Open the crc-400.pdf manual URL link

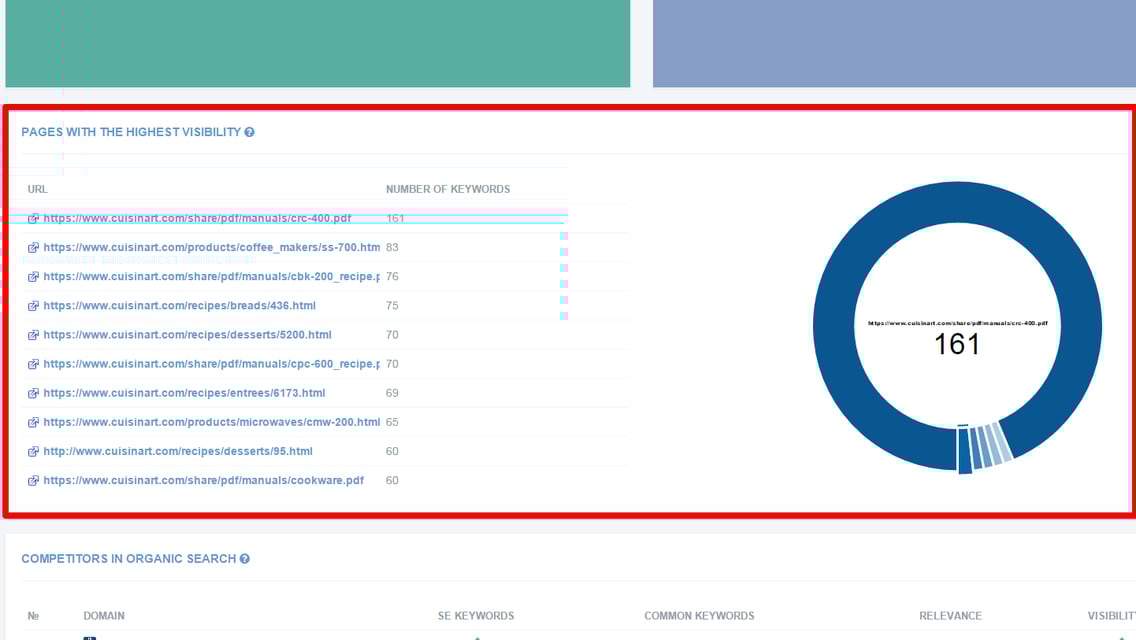195,218
